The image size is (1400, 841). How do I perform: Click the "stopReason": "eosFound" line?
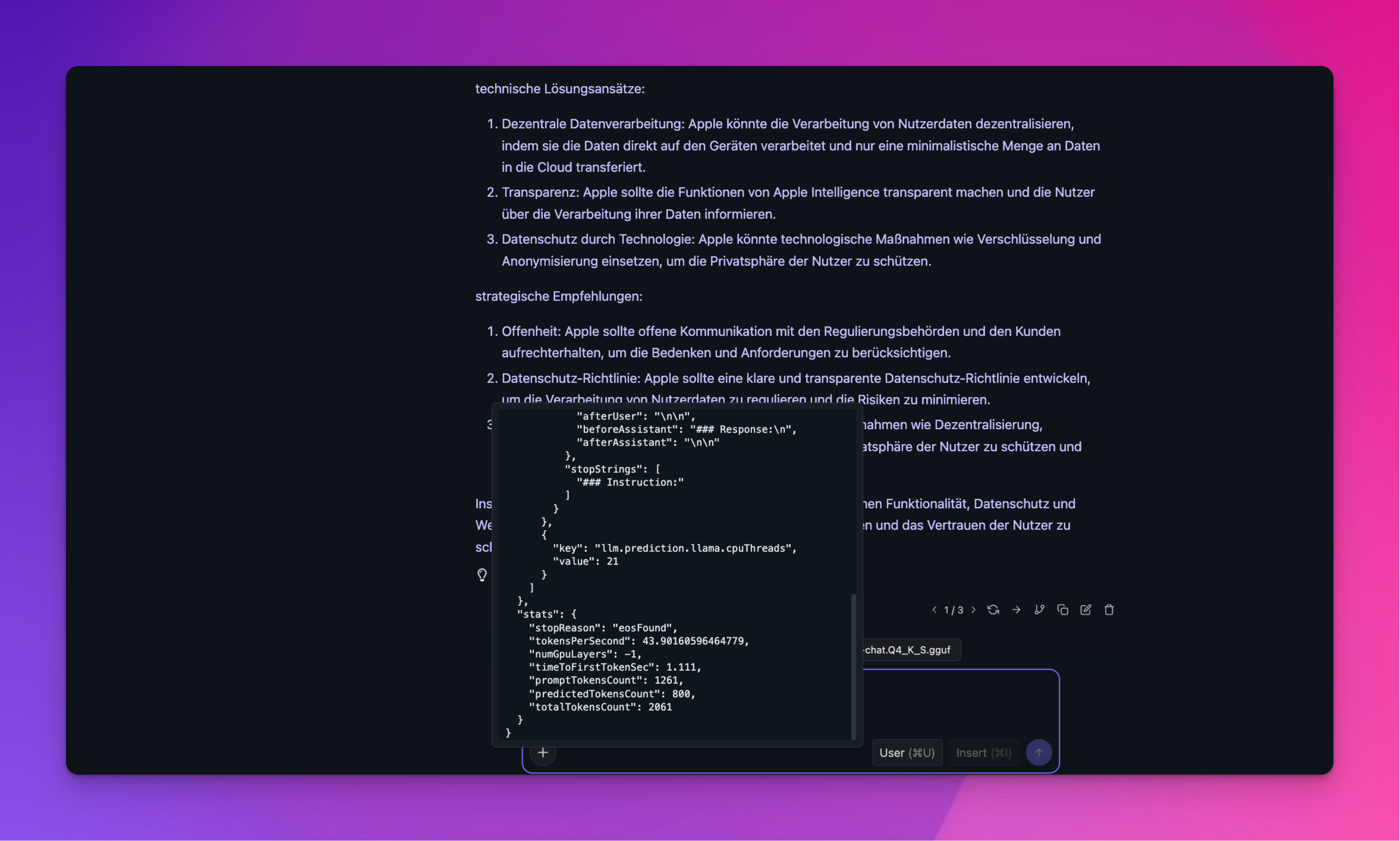click(x=603, y=628)
